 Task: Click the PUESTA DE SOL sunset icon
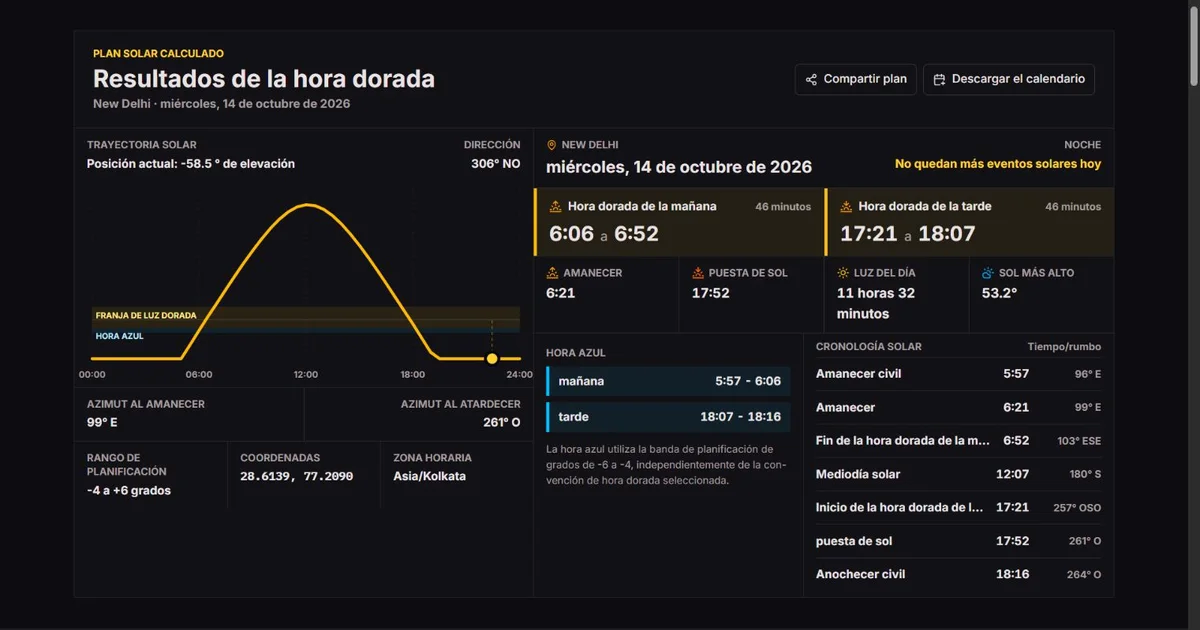click(x=698, y=273)
